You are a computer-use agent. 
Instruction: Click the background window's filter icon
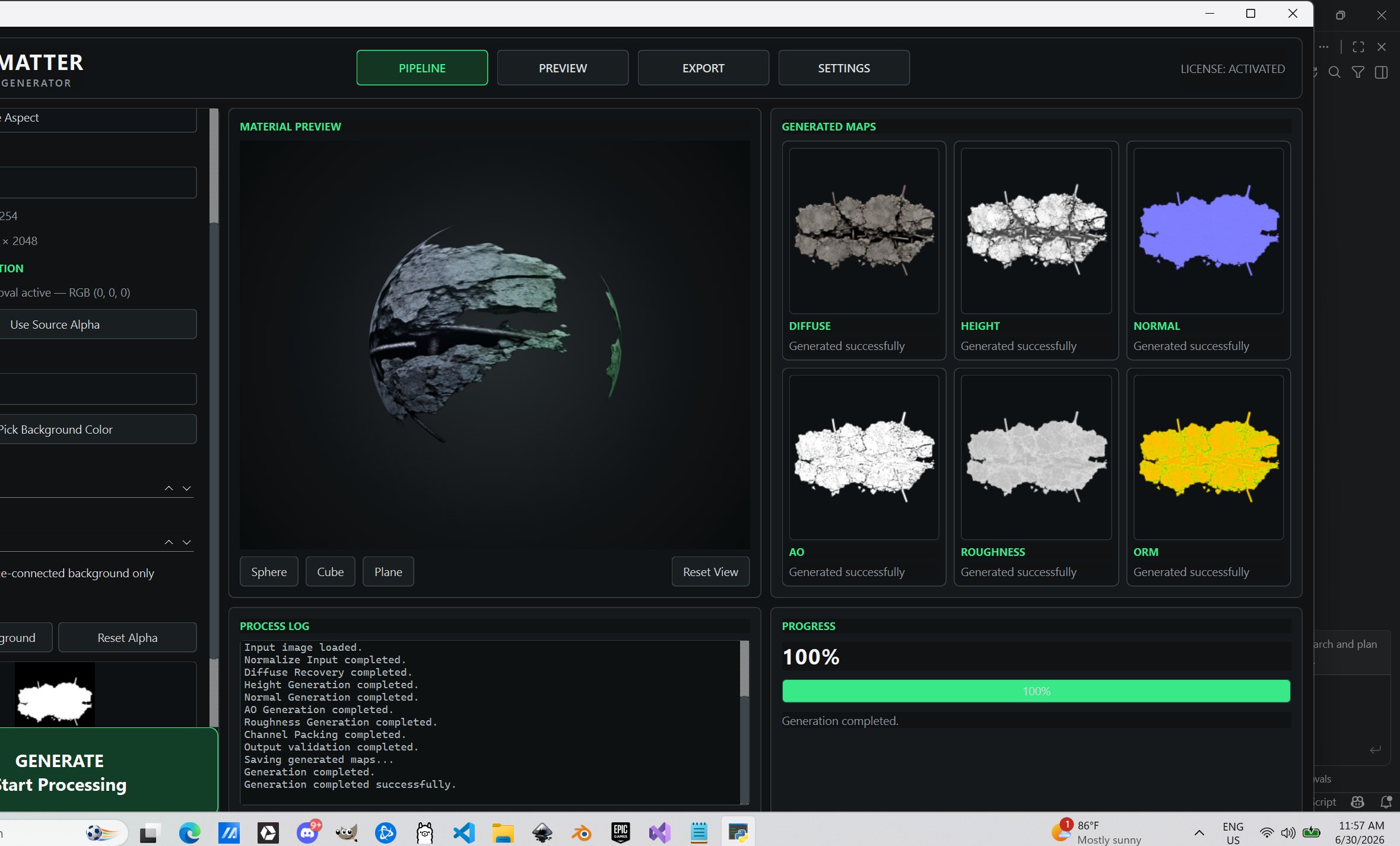pos(1358,72)
